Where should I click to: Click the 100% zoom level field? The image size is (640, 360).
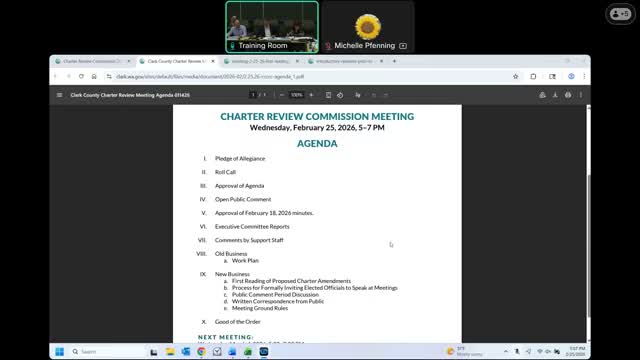(296, 95)
